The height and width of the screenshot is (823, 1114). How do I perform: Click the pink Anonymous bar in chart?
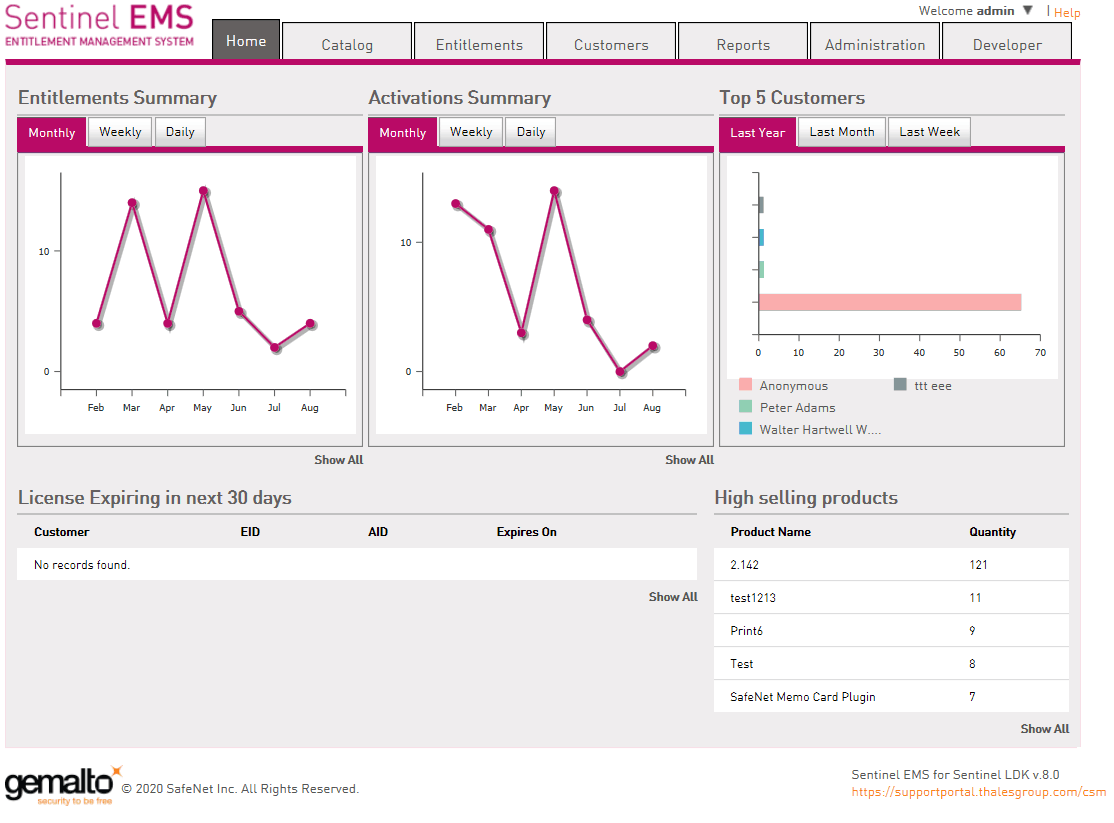coord(890,302)
